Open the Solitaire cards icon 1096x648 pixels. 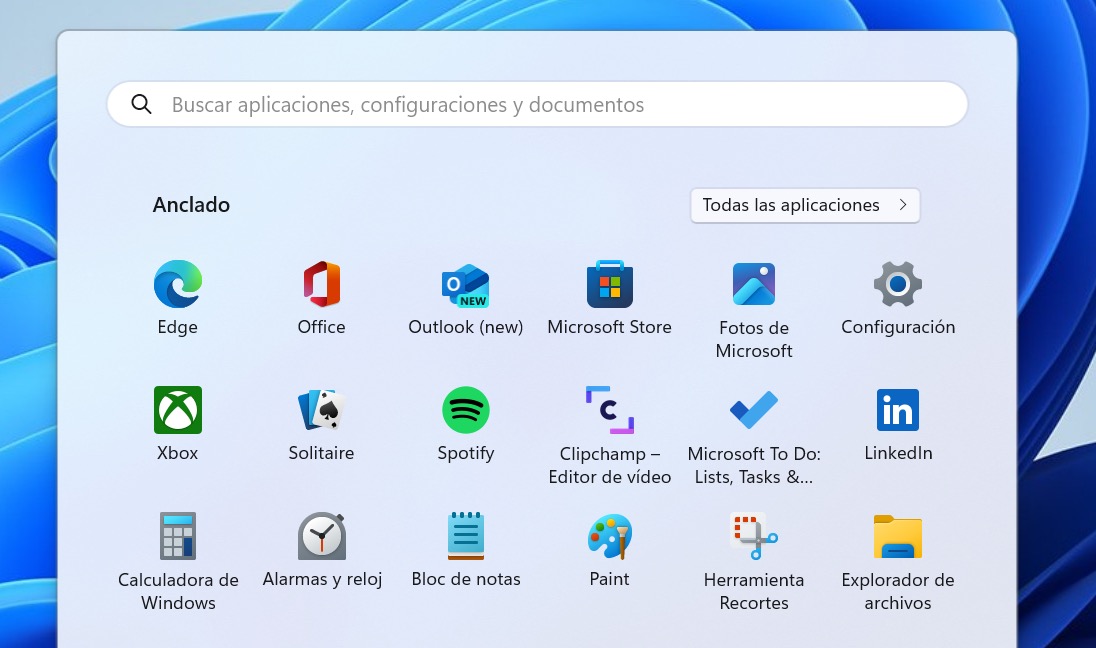(322, 410)
